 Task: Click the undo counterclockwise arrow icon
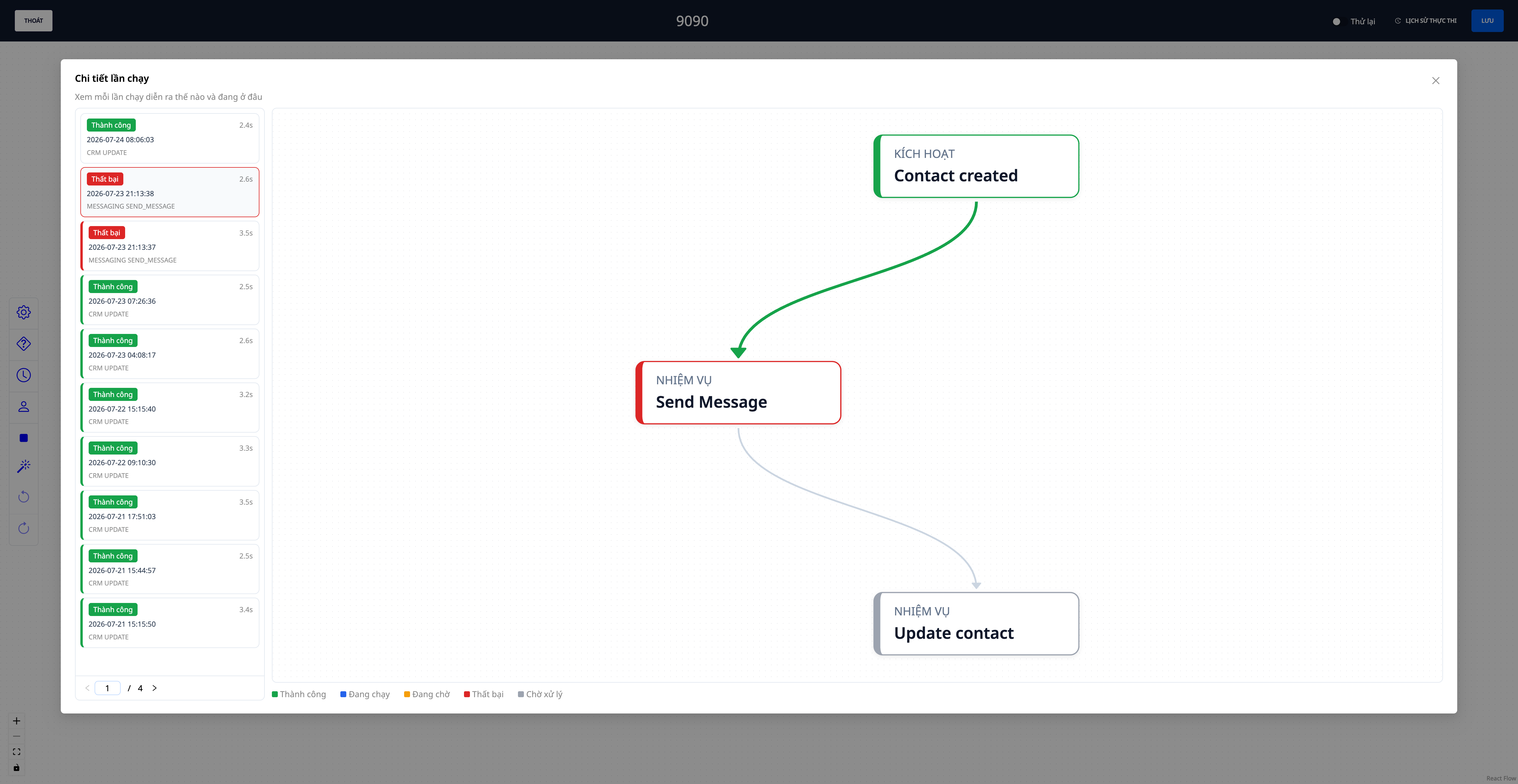(24, 497)
